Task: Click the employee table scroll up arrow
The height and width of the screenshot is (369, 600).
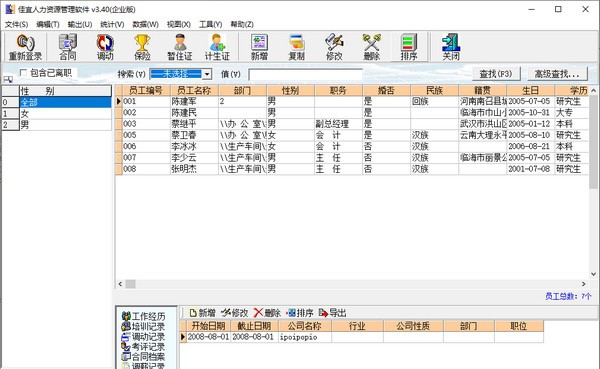Action: click(593, 91)
